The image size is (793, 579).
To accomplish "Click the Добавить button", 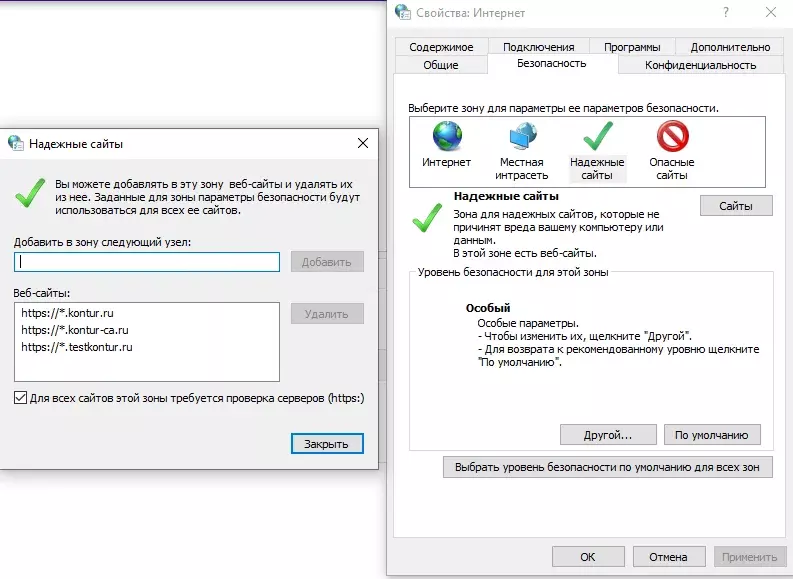I will click(327, 262).
